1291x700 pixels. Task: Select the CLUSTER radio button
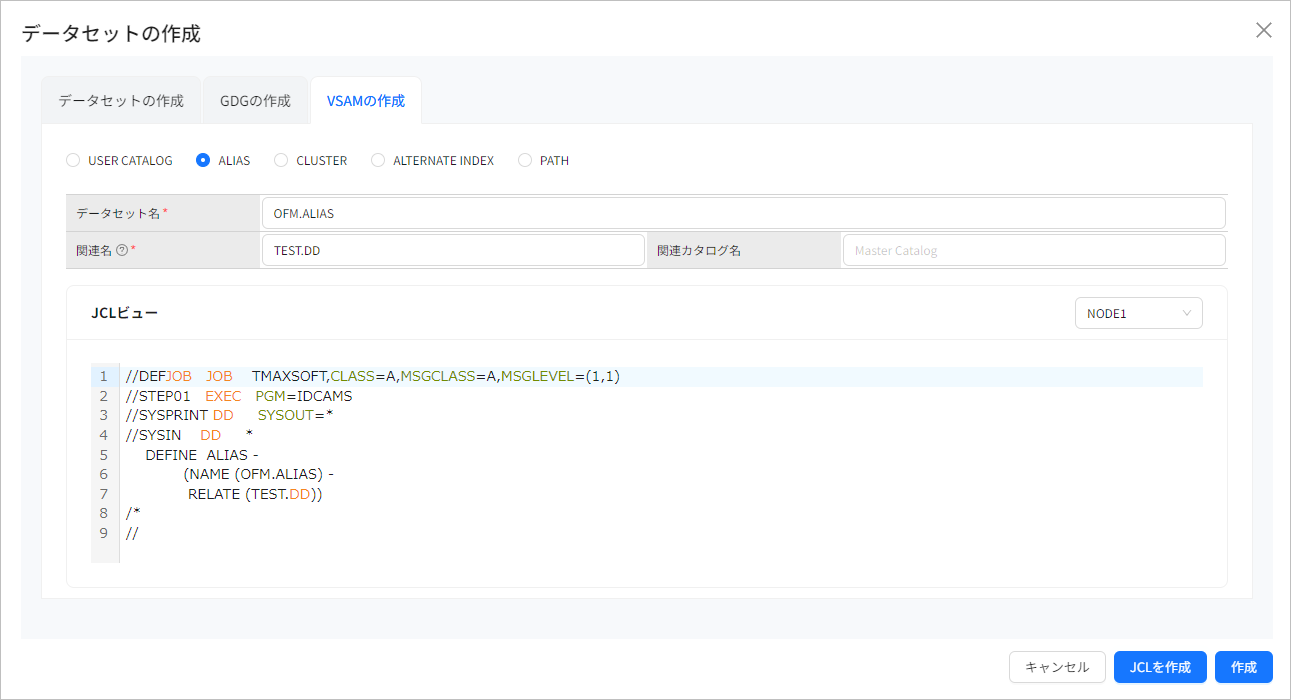(x=283, y=160)
